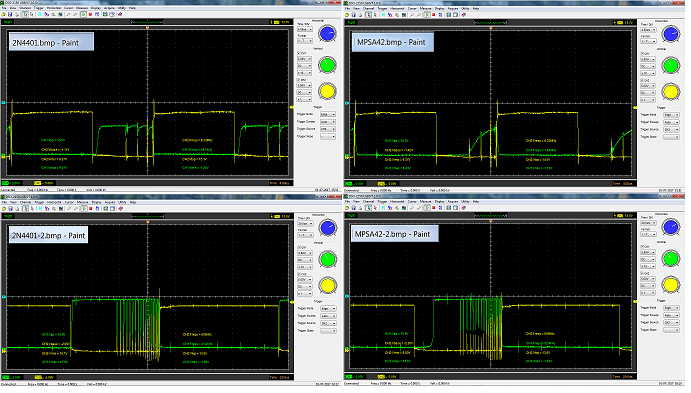Click the red Stop icon in MPSA42-2 window
This screenshot has width=691, height=393.
tap(434, 208)
